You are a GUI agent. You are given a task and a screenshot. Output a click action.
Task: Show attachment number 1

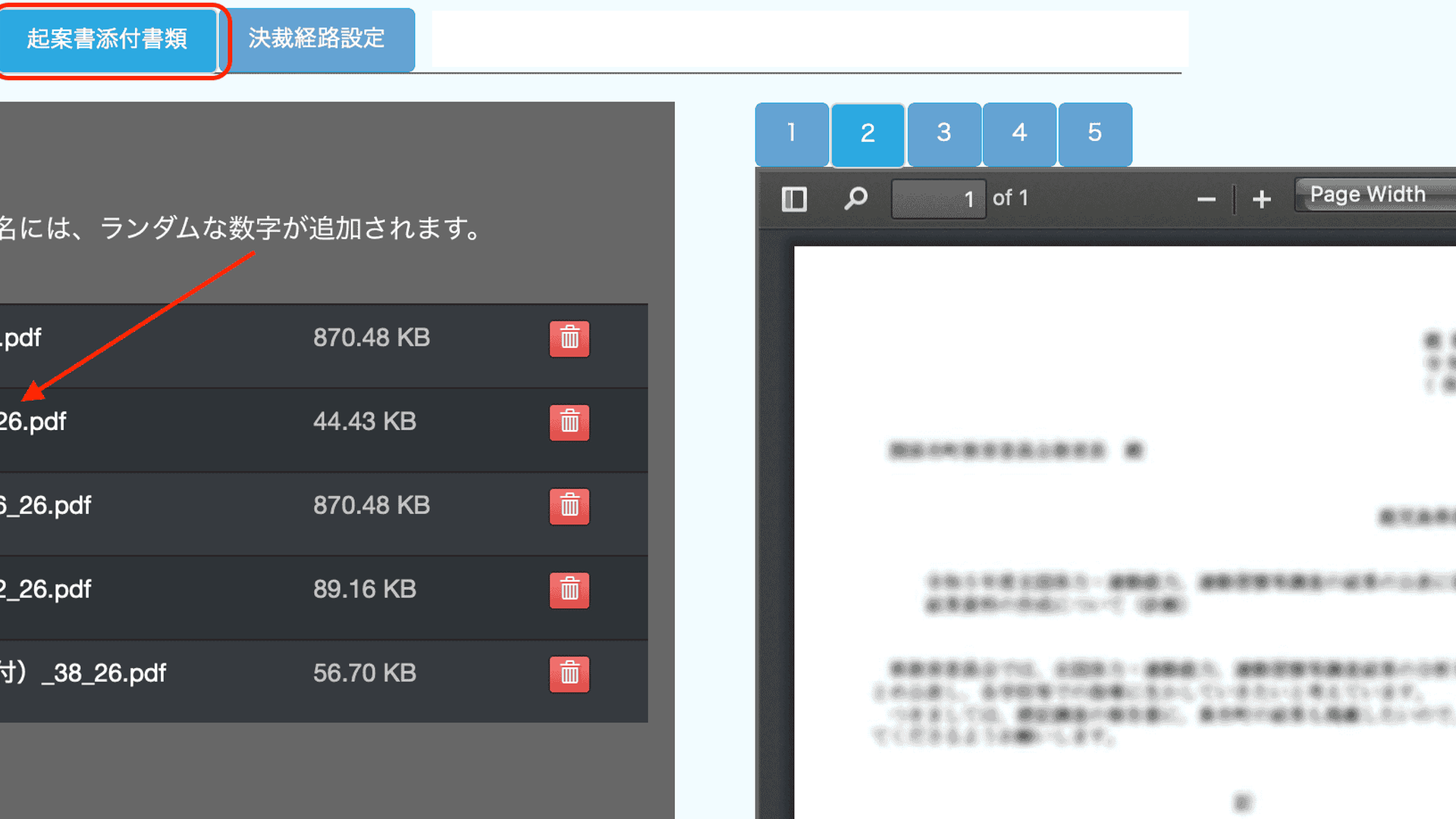pyautogui.click(x=791, y=133)
